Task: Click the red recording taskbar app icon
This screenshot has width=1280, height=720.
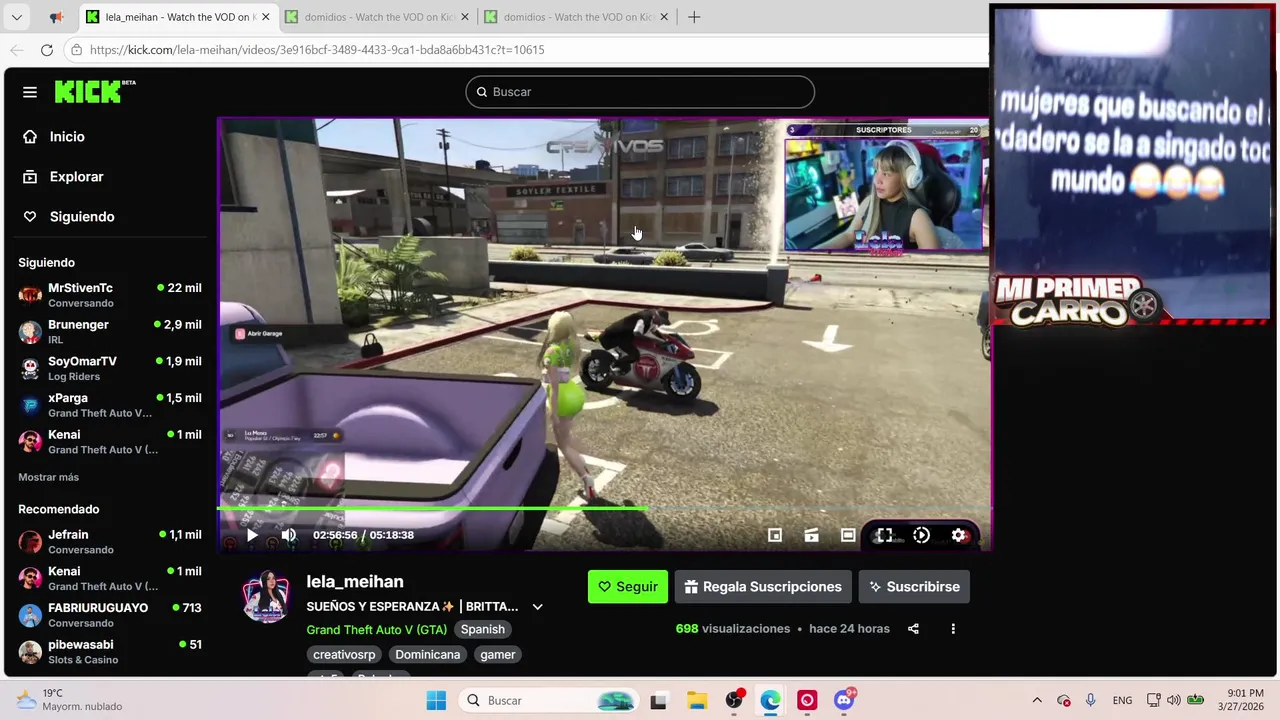Action: [x=807, y=701]
